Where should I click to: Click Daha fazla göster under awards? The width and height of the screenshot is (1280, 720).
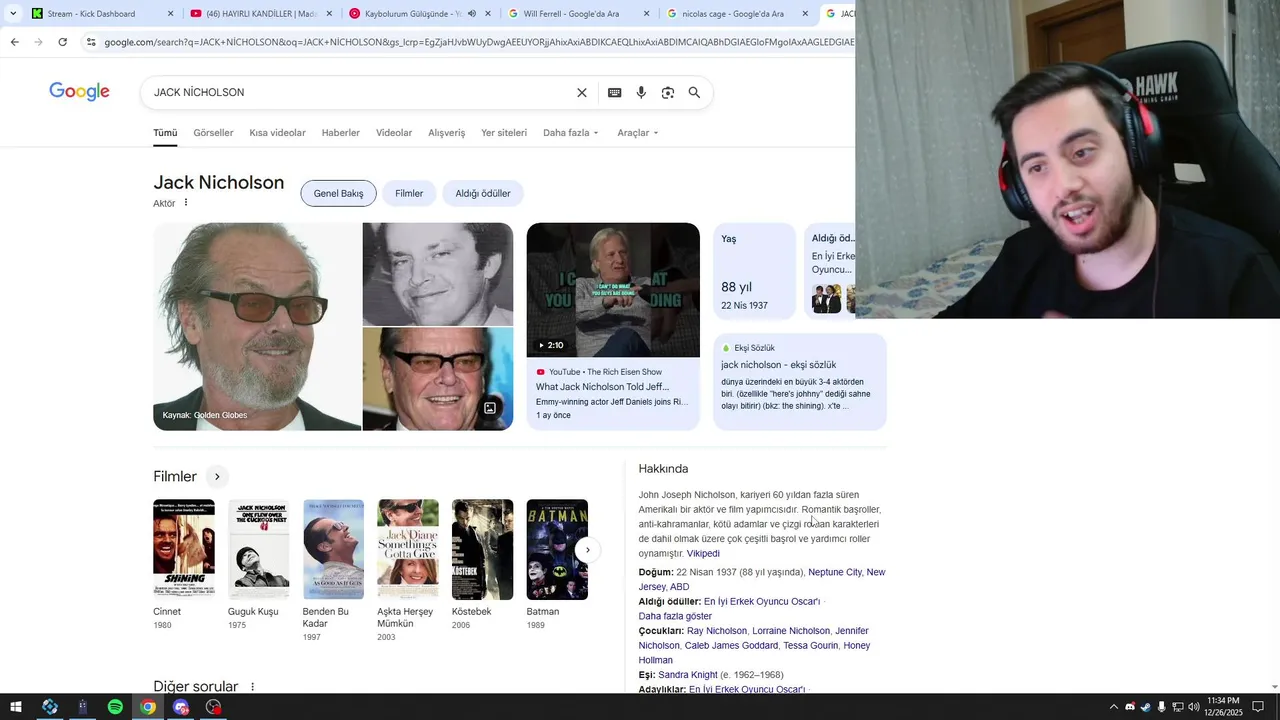tap(675, 616)
